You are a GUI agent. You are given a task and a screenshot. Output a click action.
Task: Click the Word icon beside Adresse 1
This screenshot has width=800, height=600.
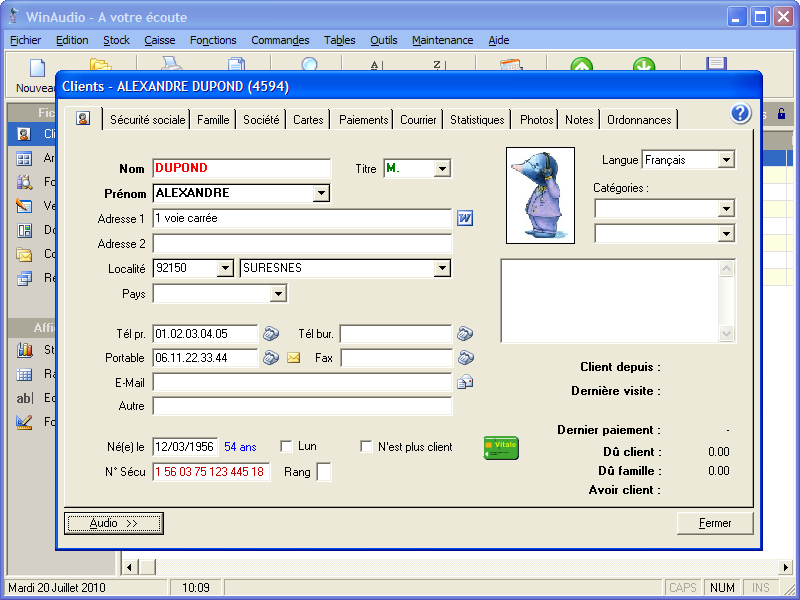465,218
